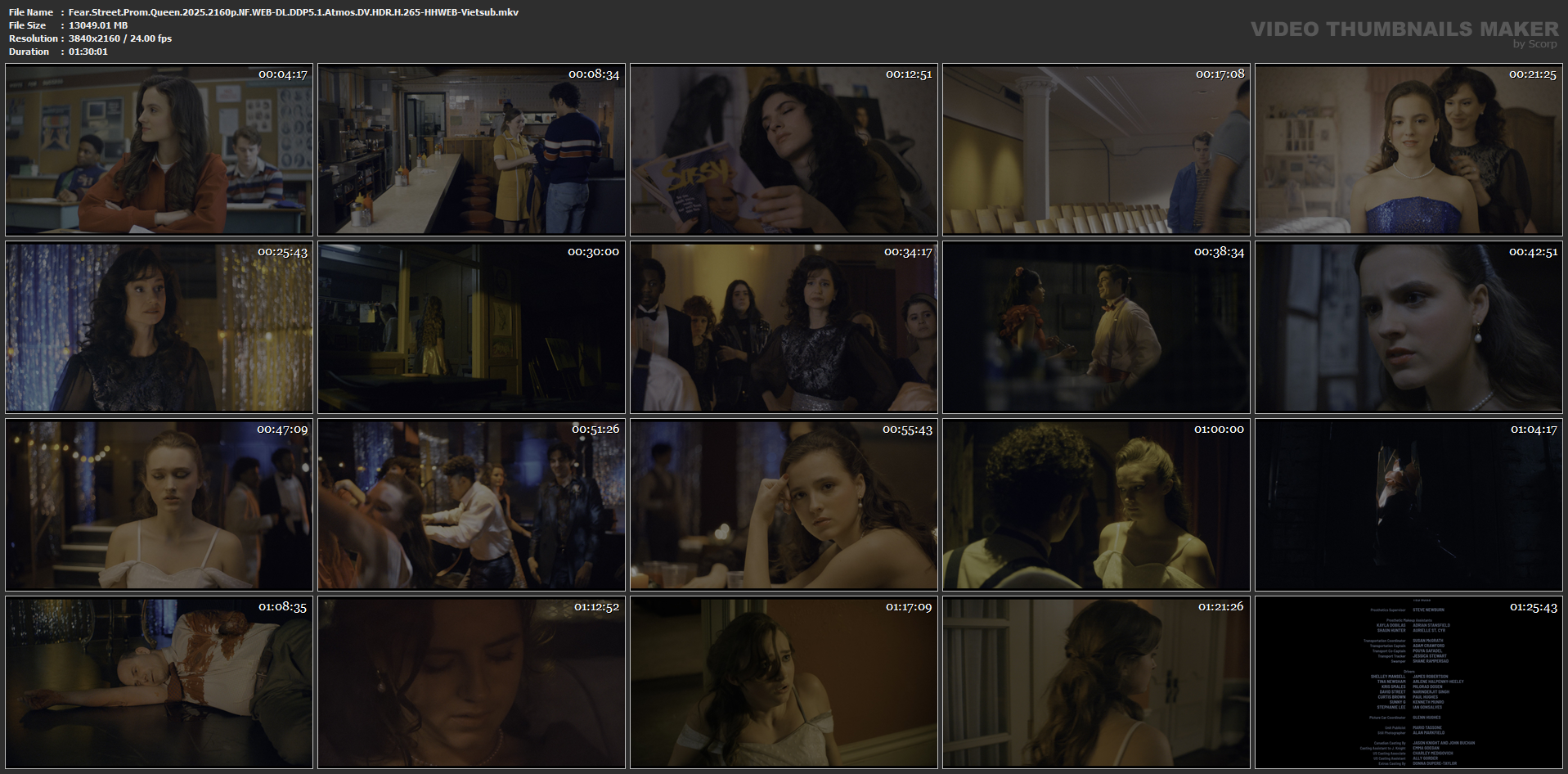The width and height of the screenshot is (1568, 774).
Task: Click the File Size label
Action: point(28,25)
